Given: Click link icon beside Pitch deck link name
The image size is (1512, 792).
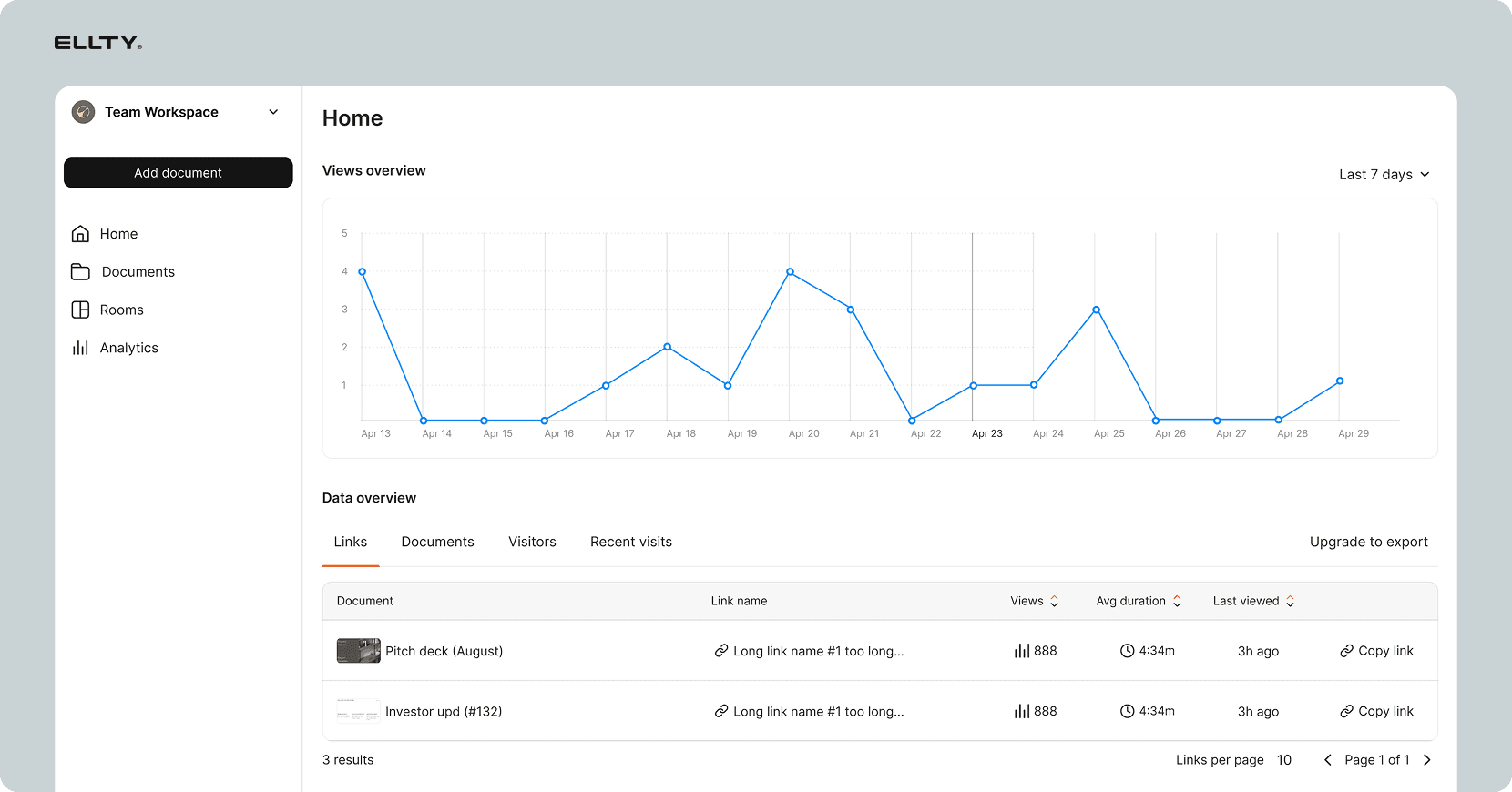Looking at the screenshot, I should pyautogui.click(x=720, y=651).
